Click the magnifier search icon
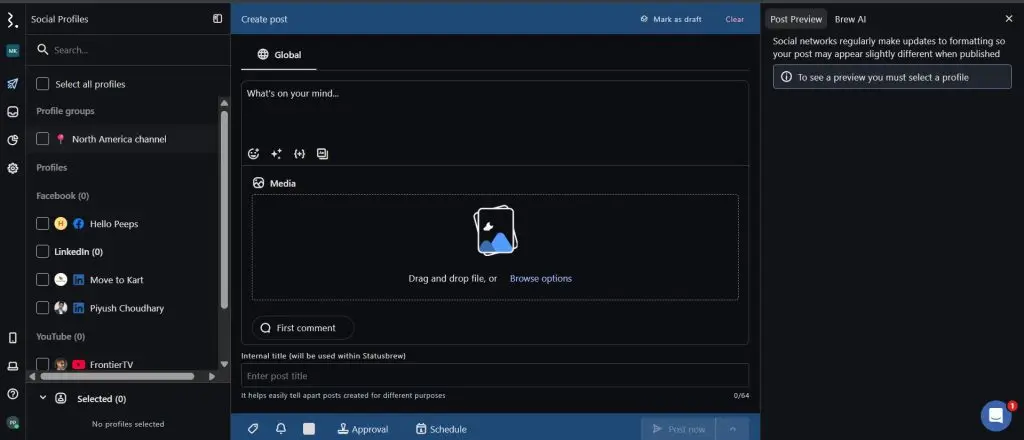Viewport: 1024px width, 440px height. 42,50
